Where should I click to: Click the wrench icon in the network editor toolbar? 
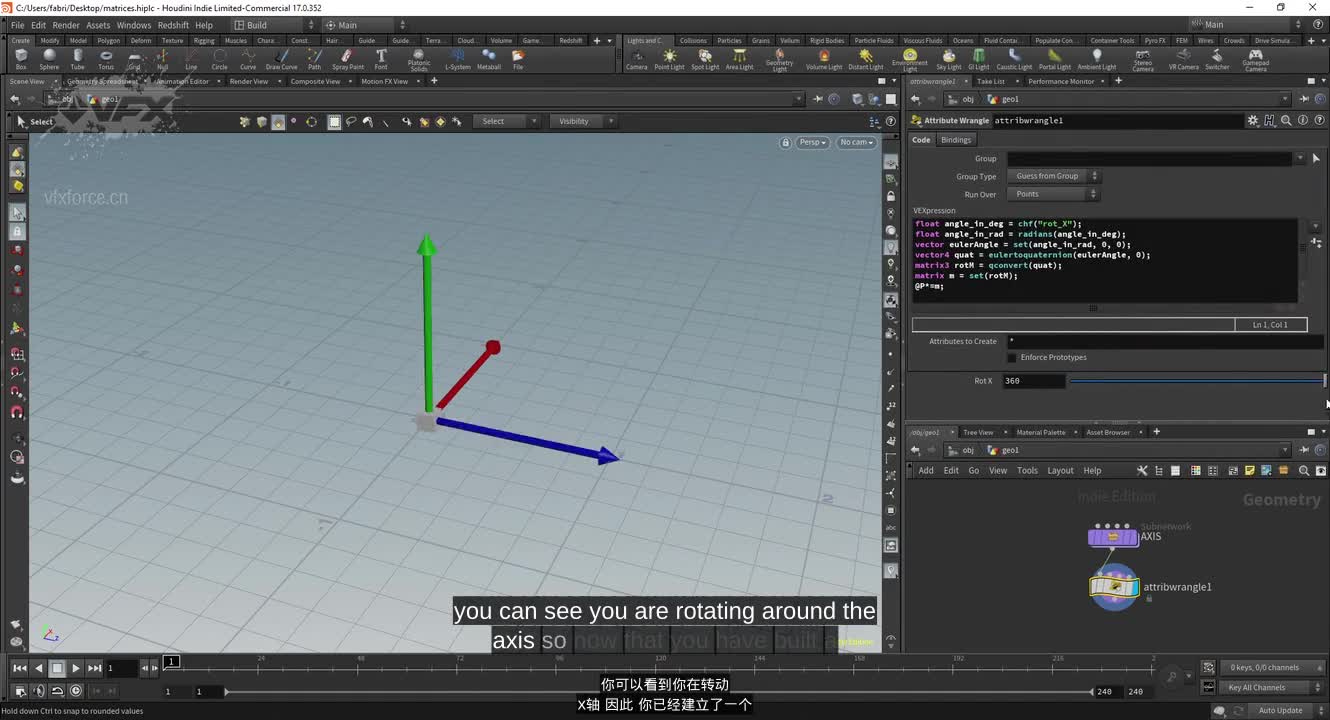point(1141,470)
